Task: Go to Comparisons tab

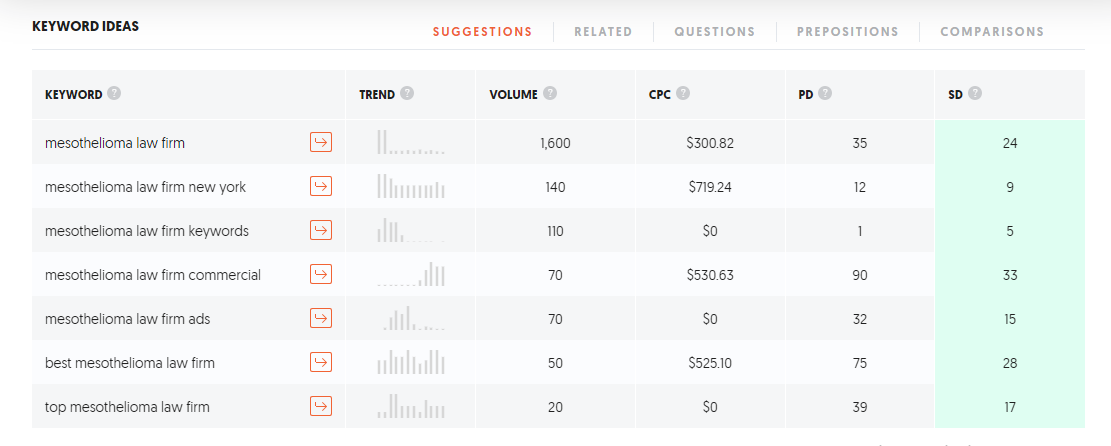Action: coord(992,32)
